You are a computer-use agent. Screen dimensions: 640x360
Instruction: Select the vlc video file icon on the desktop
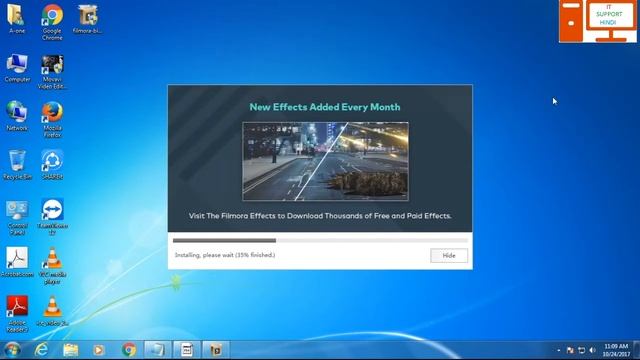(52, 311)
